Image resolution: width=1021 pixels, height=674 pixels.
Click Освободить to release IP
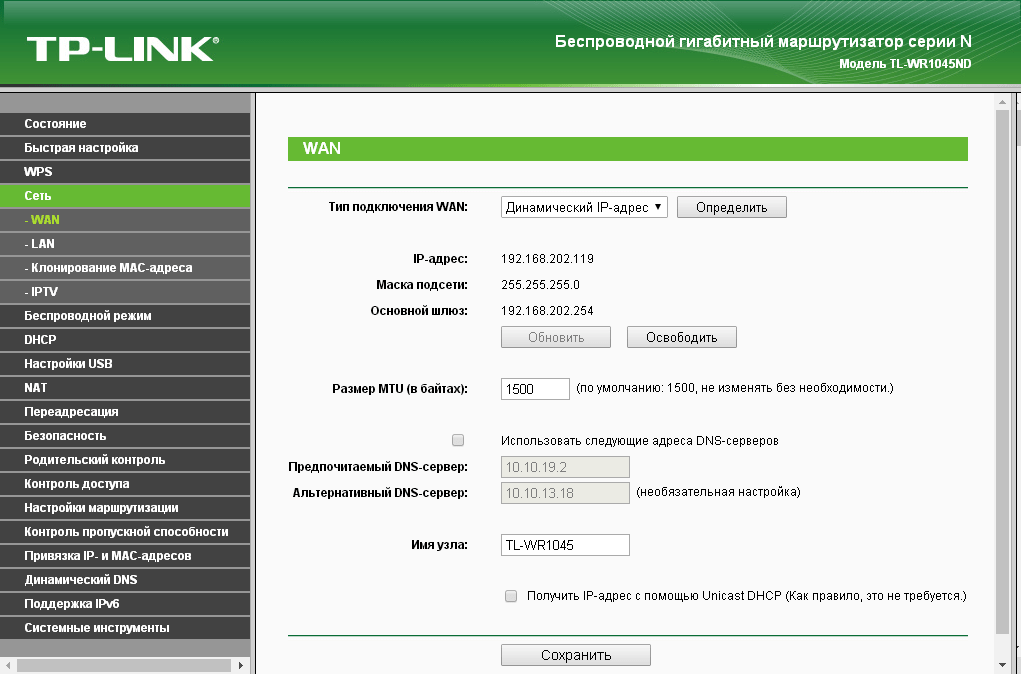pyautogui.click(x=681, y=337)
